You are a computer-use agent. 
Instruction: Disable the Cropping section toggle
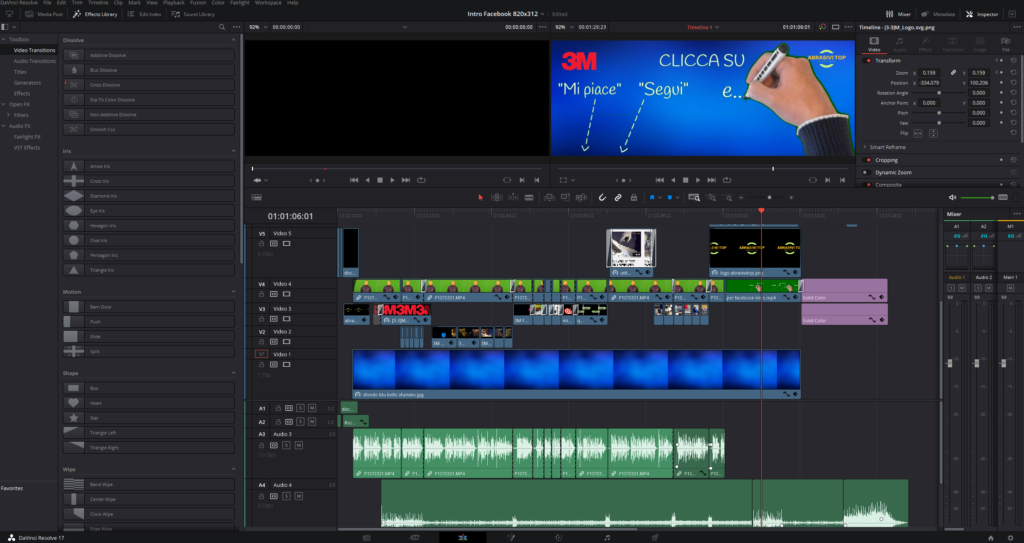(x=868, y=160)
